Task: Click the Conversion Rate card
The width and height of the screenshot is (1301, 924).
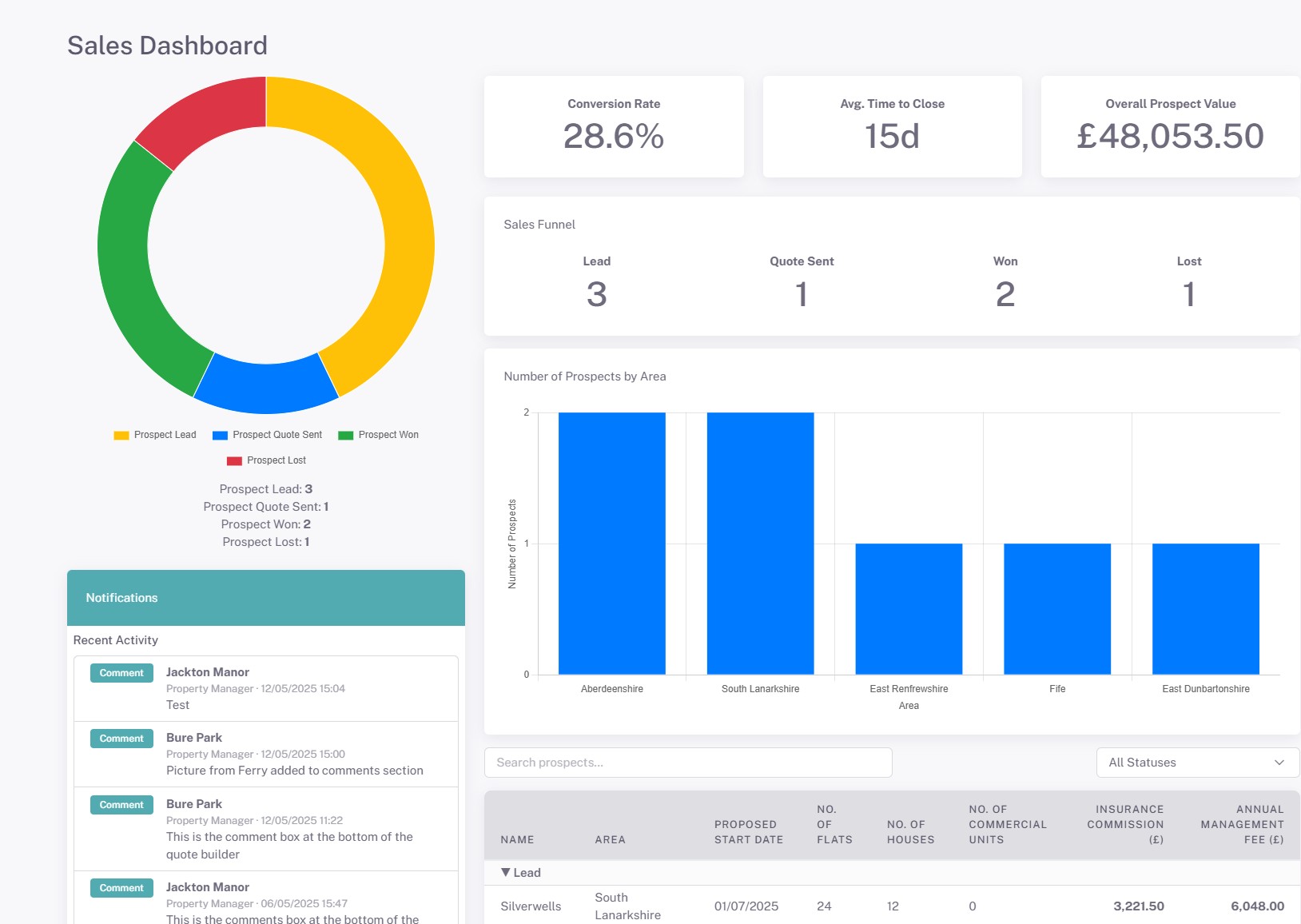Action: click(613, 125)
